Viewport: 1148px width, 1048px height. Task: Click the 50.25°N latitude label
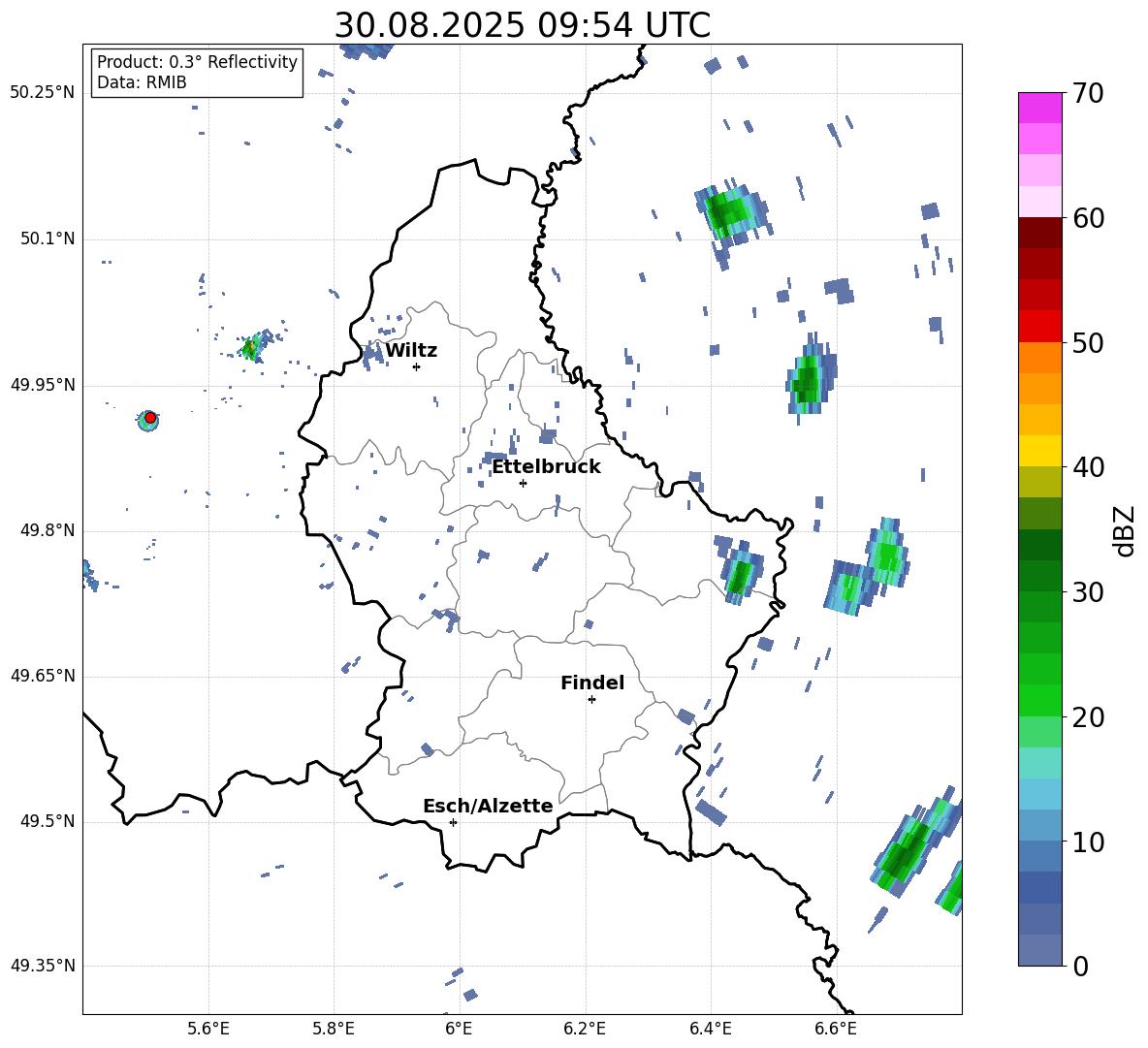(43, 93)
